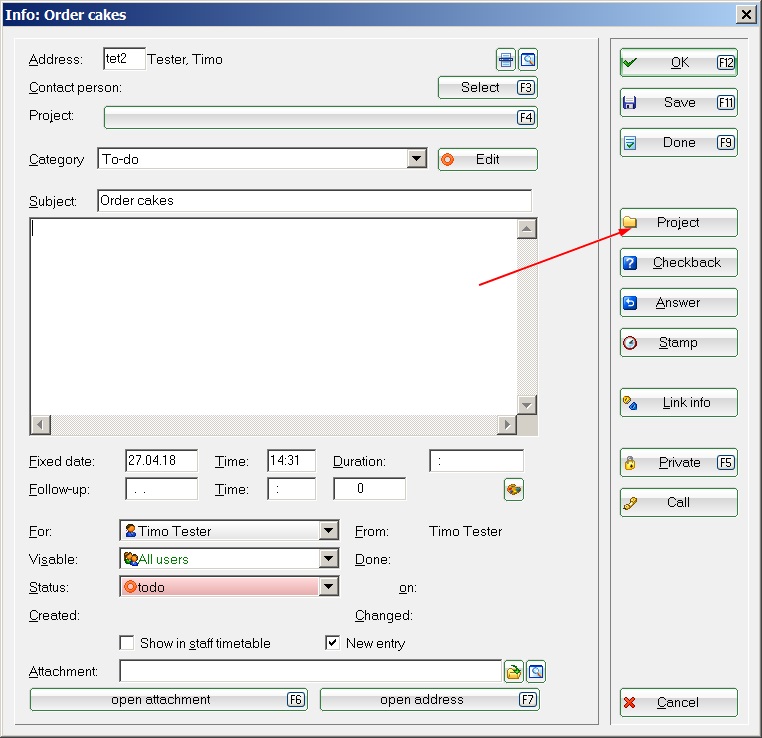The width and height of the screenshot is (762, 738).
Task: Uncheck the New entry checkbox
Action: pyautogui.click(x=333, y=643)
